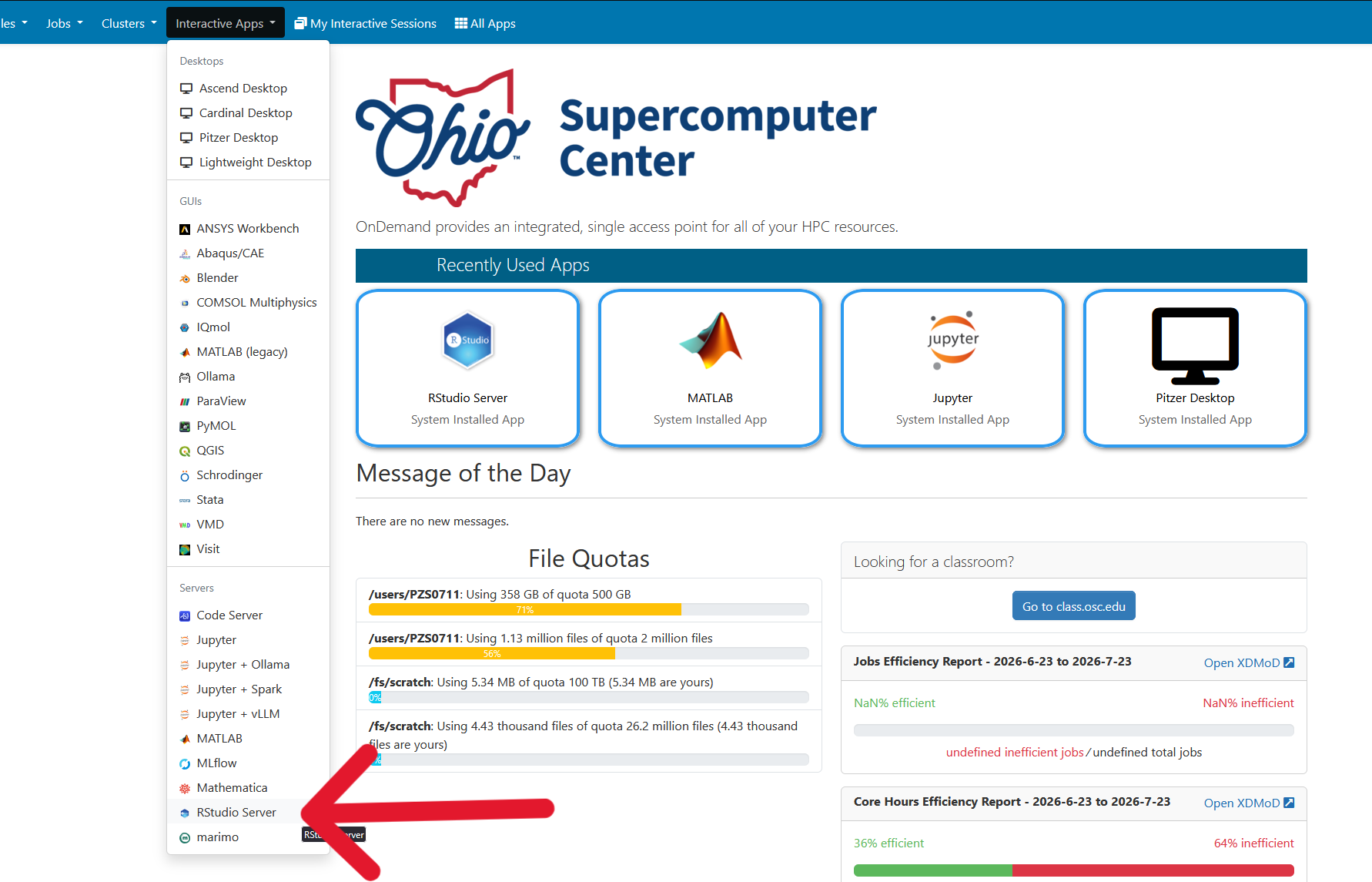Image resolution: width=1372 pixels, height=882 pixels.
Task: Click the MATLAB card title in Recently Used
Action: coord(711,398)
